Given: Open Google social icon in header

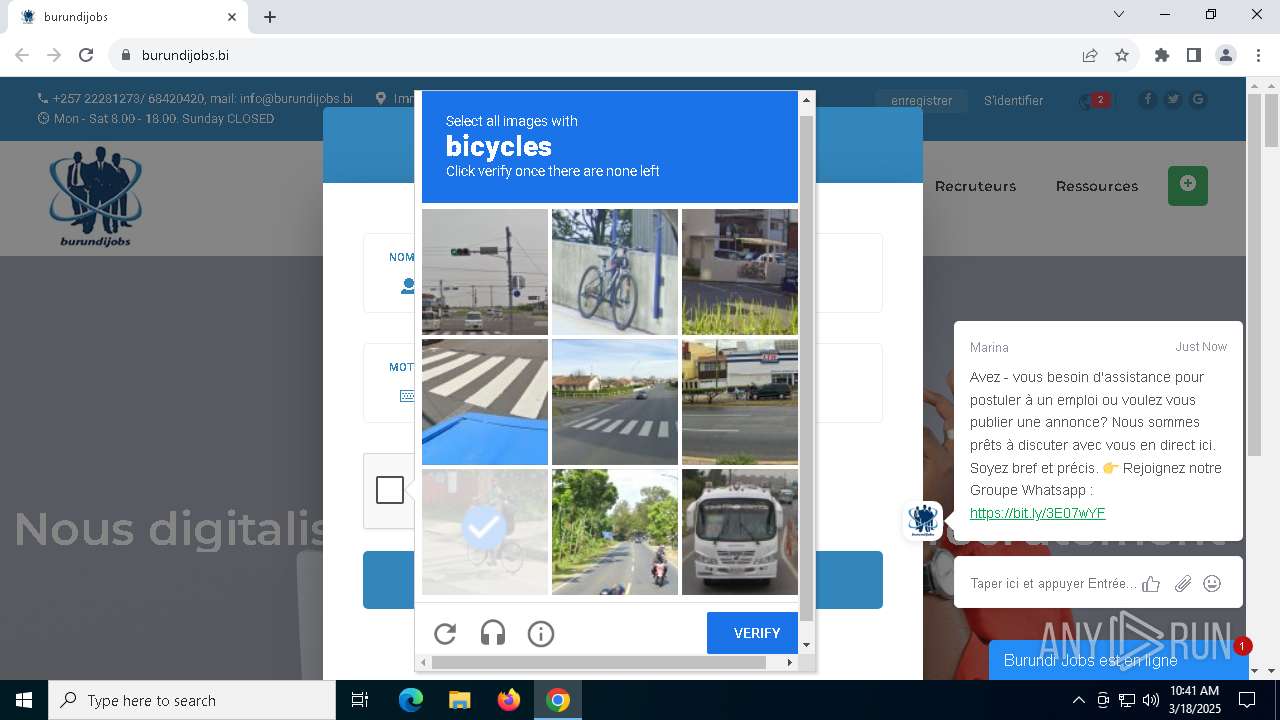Looking at the screenshot, I should pyautogui.click(x=1198, y=99).
